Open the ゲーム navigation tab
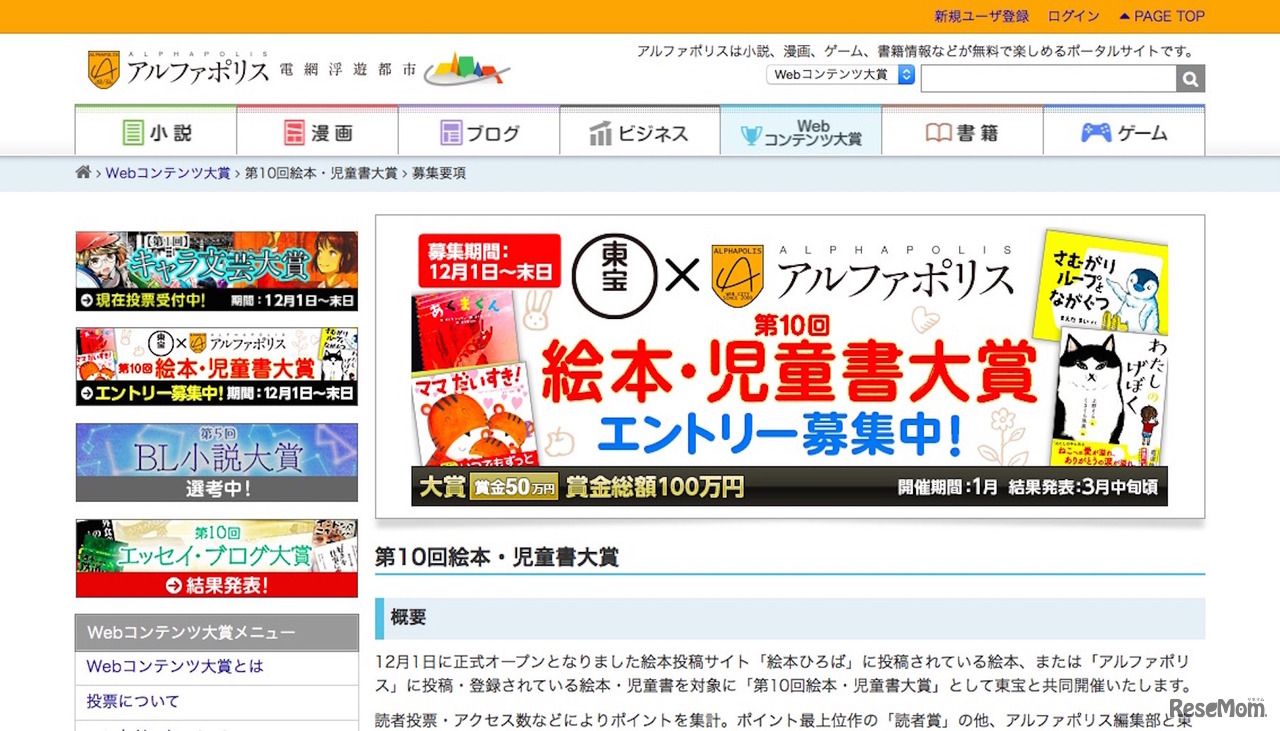This screenshot has width=1280, height=731. (x=1124, y=132)
